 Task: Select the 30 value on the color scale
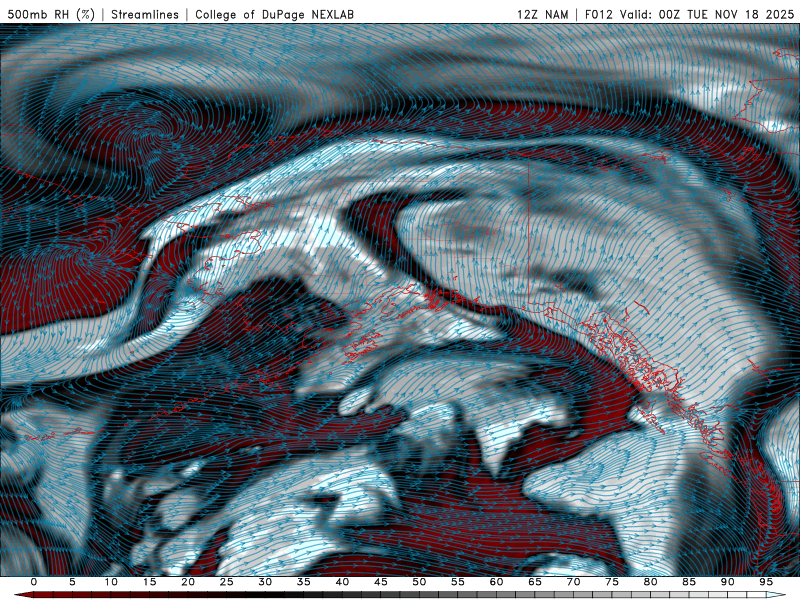(x=265, y=582)
